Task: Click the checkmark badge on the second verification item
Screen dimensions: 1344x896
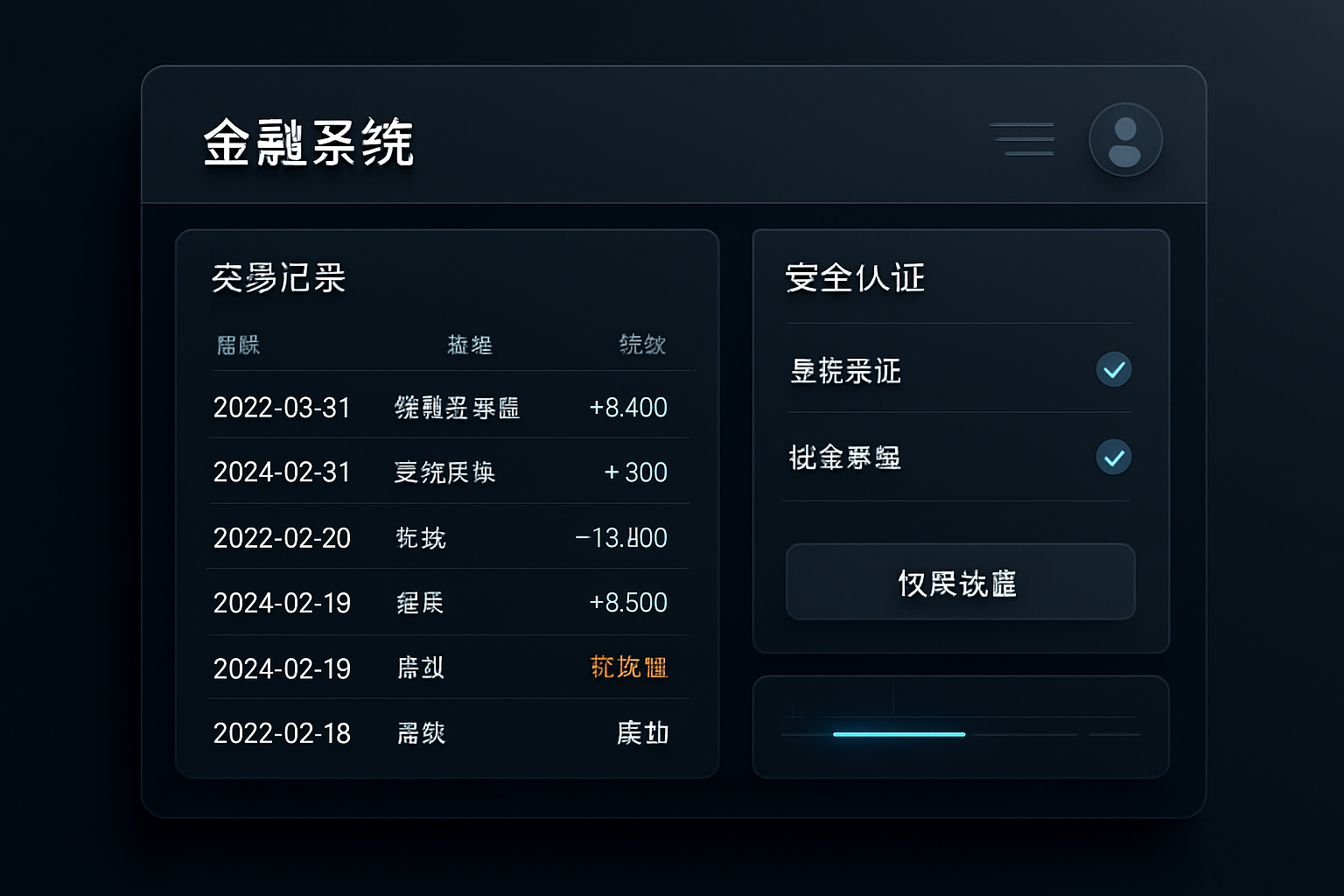Action: click(x=1113, y=457)
